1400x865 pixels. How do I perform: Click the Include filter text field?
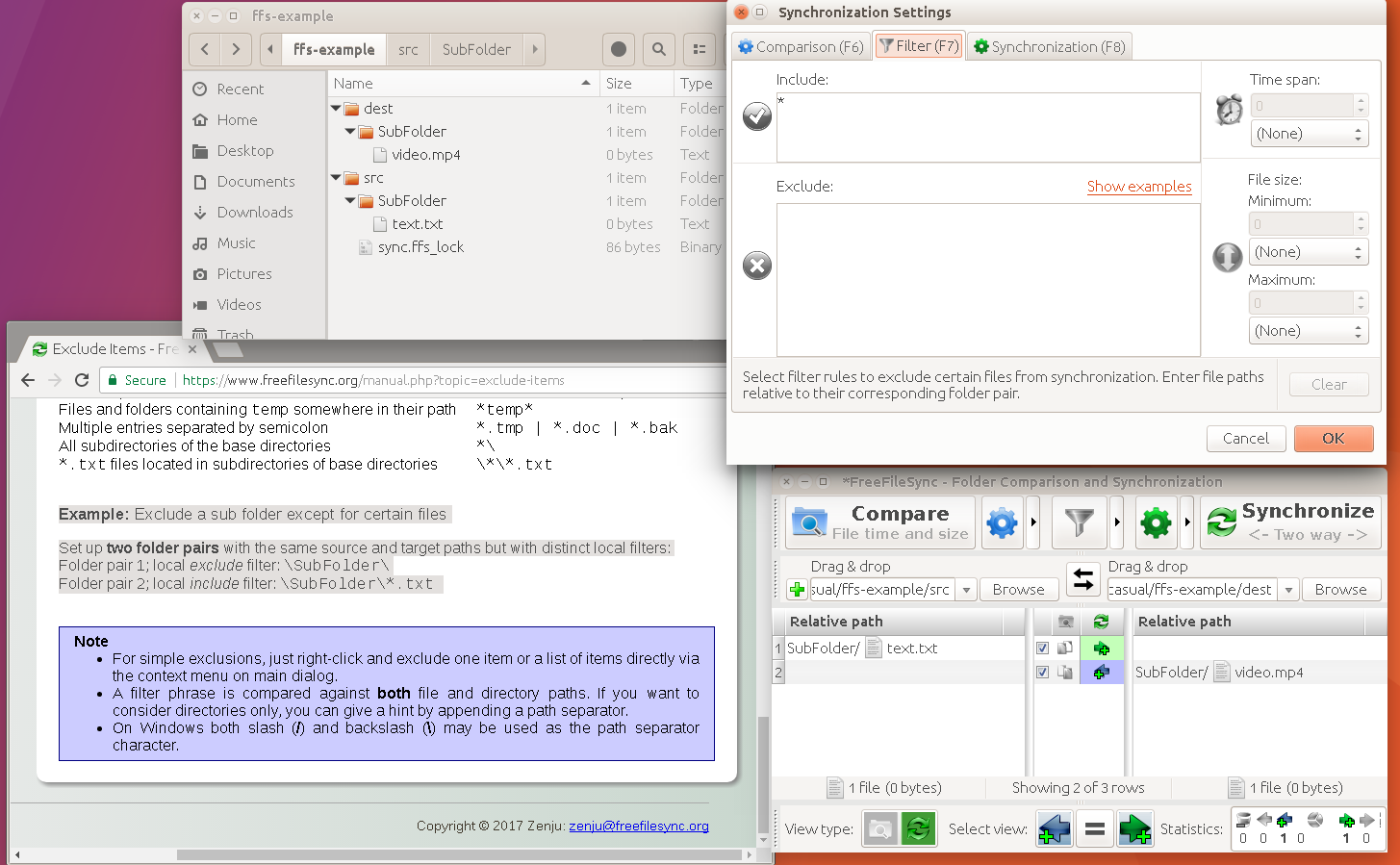[988, 127]
